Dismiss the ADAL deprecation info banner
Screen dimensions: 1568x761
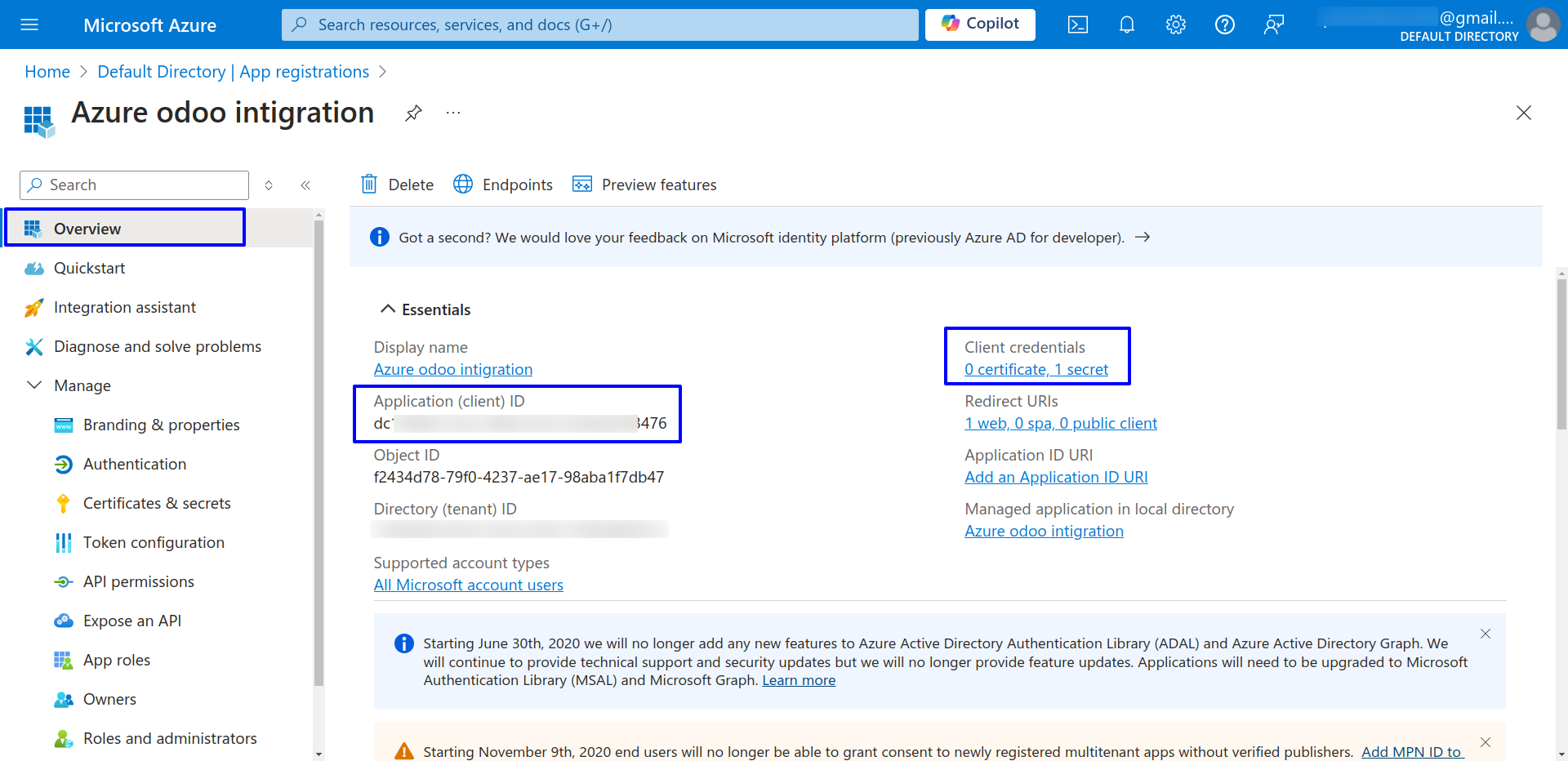(x=1485, y=634)
